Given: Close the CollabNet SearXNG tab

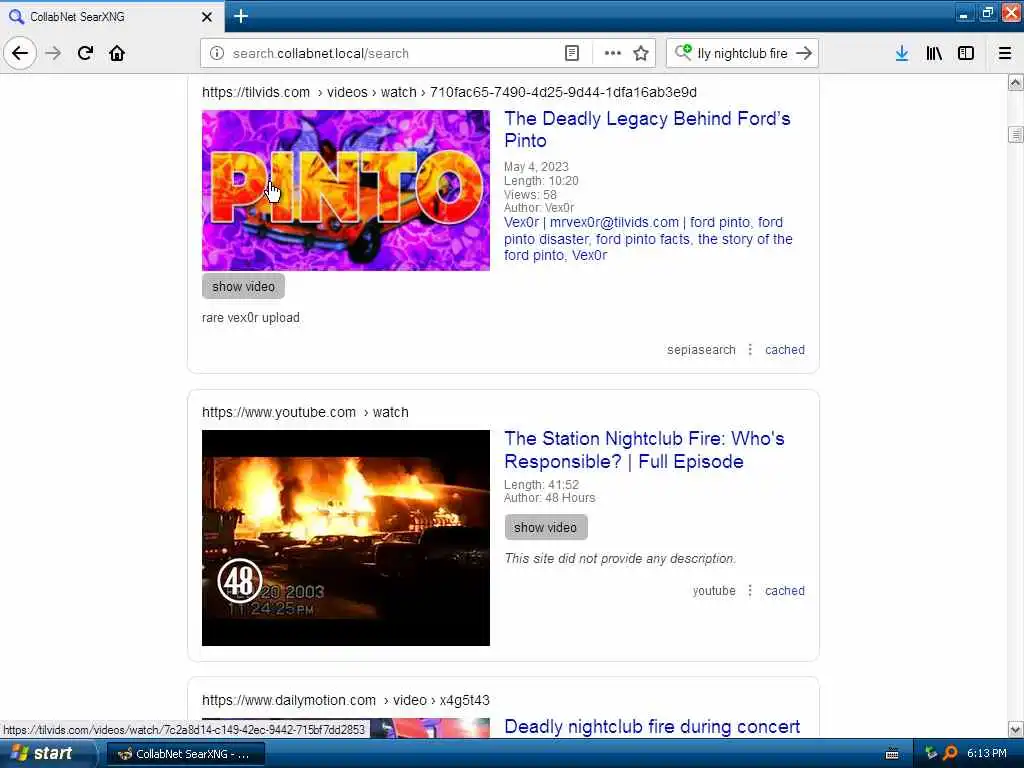Looking at the screenshot, I should [206, 16].
